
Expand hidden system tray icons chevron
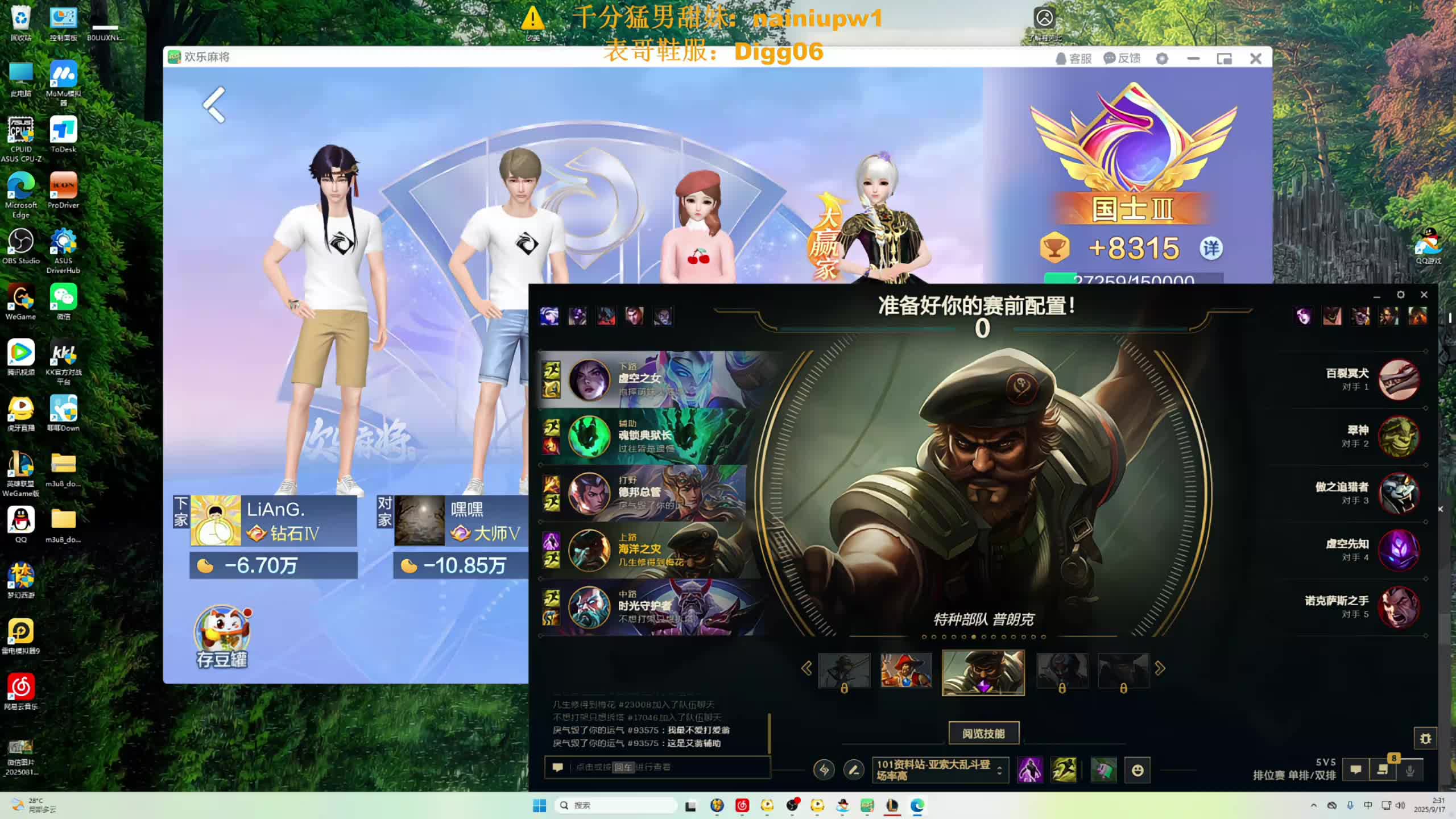pos(1313,805)
